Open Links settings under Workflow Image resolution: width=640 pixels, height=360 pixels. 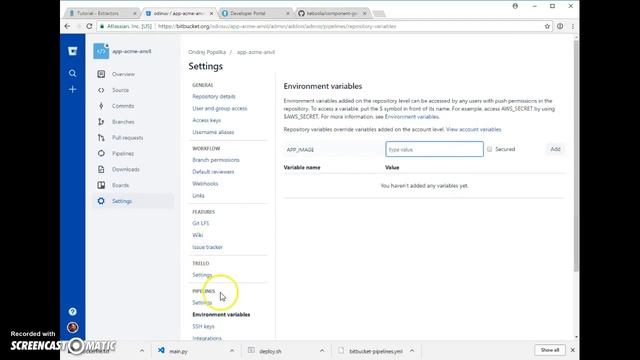(x=198, y=196)
